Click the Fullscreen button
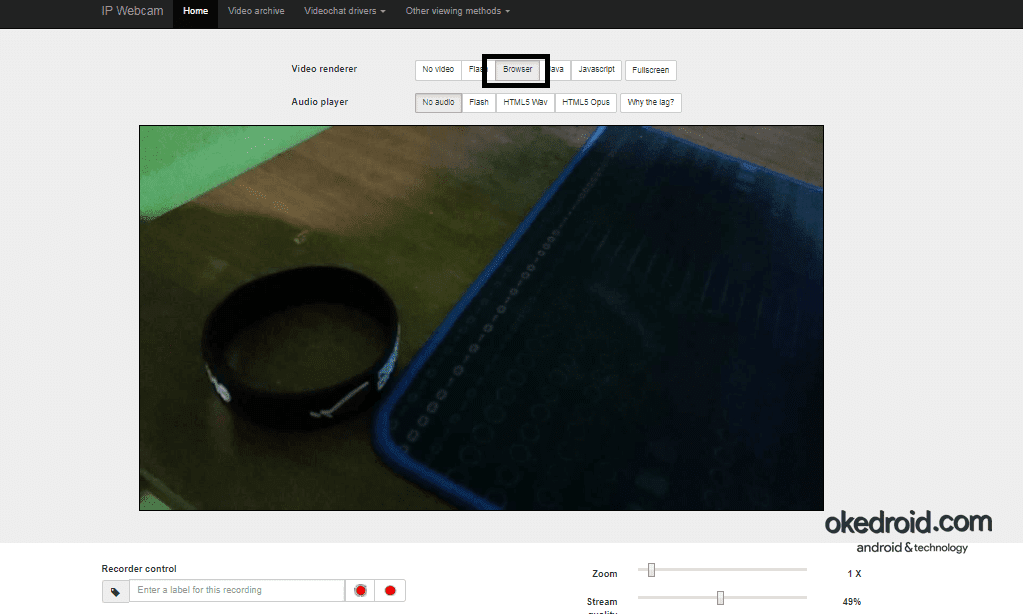Screen dimensions: 1023x614 pyautogui.click(x=650, y=70)
